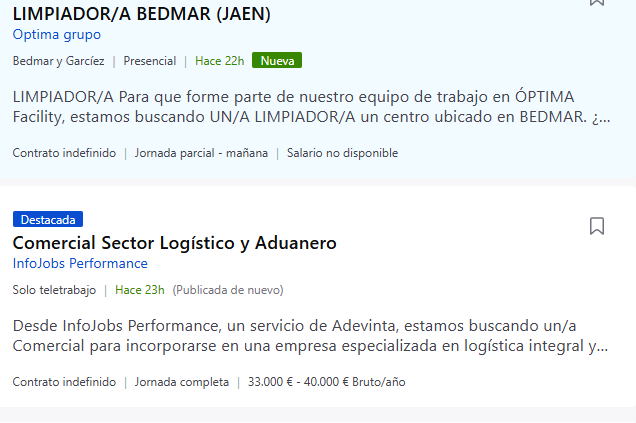The image size is (636, 423).
Task: Click the 'Hace 22h' posting time
Action: (x=220, y=61)
